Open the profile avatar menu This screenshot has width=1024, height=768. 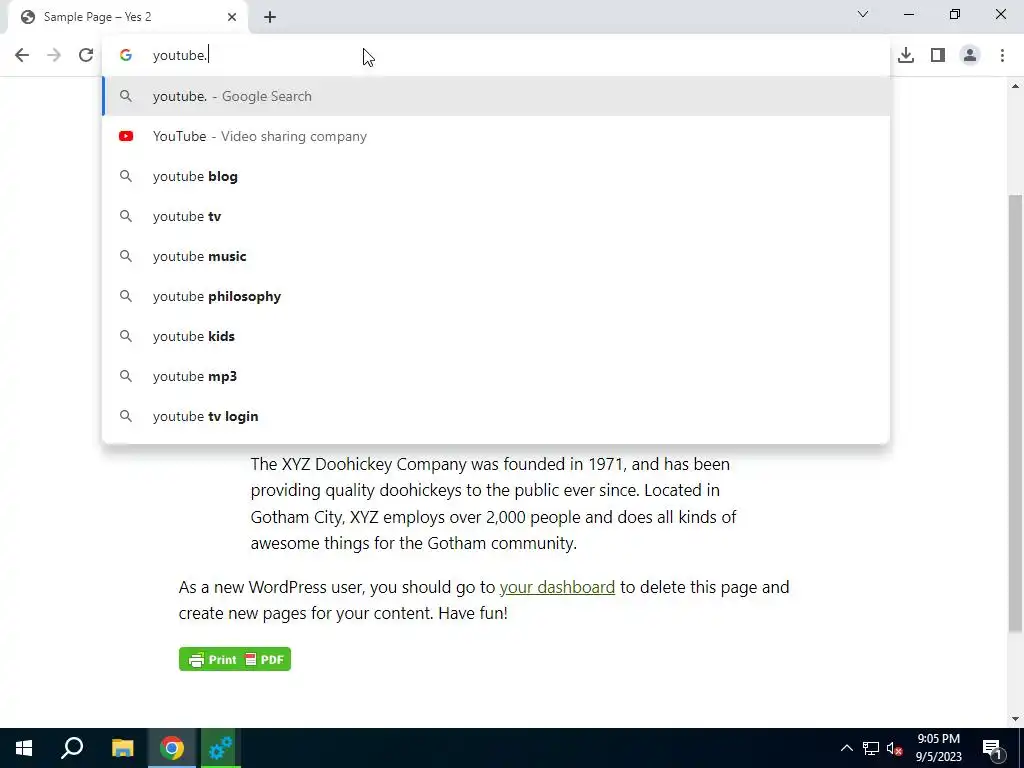970,56
